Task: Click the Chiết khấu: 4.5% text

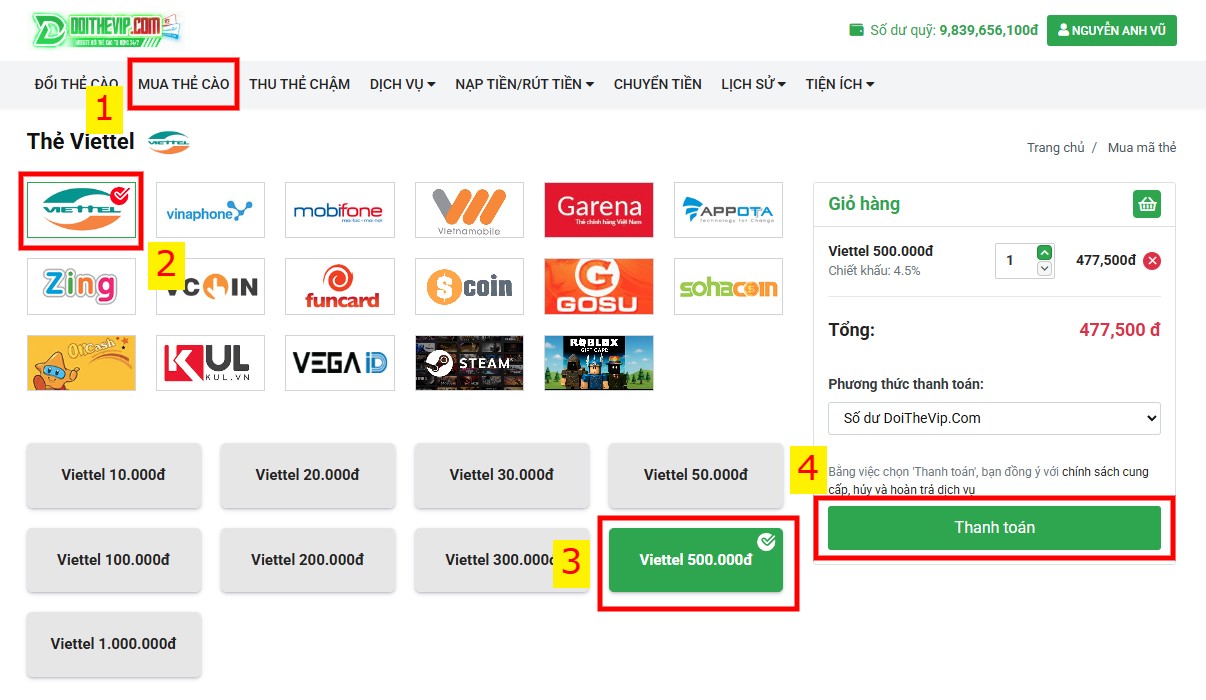Action: coord(874,271)
